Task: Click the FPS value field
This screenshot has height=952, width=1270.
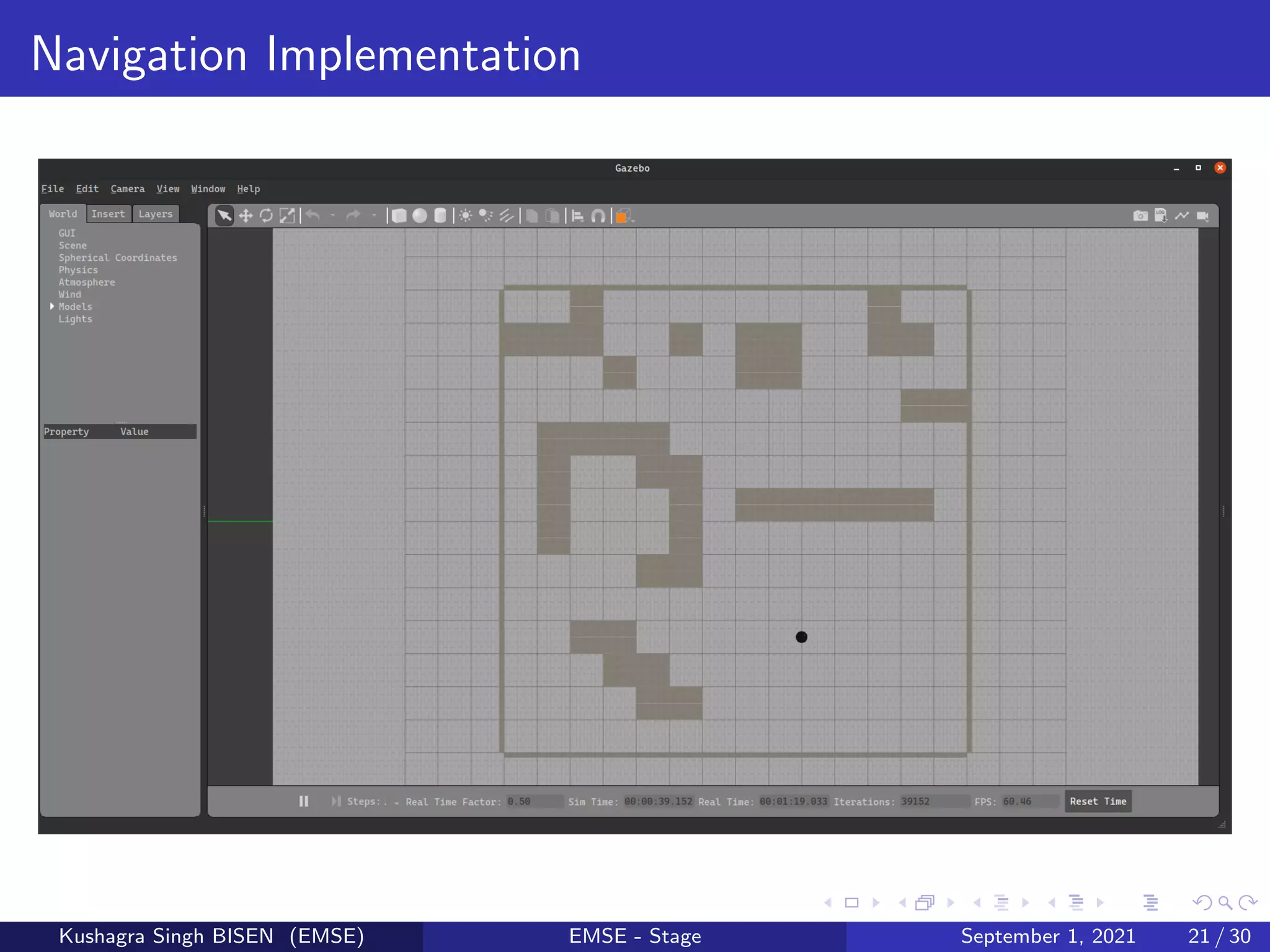Action: (x=1030, y=801)
